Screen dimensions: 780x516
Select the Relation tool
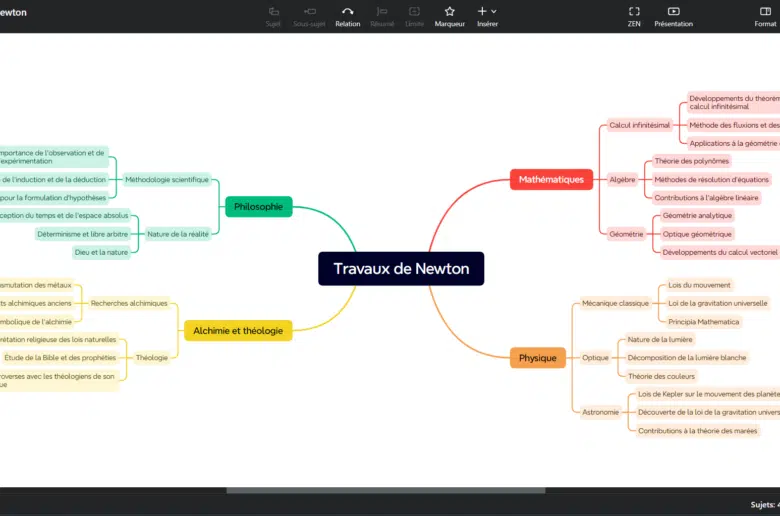347,15
